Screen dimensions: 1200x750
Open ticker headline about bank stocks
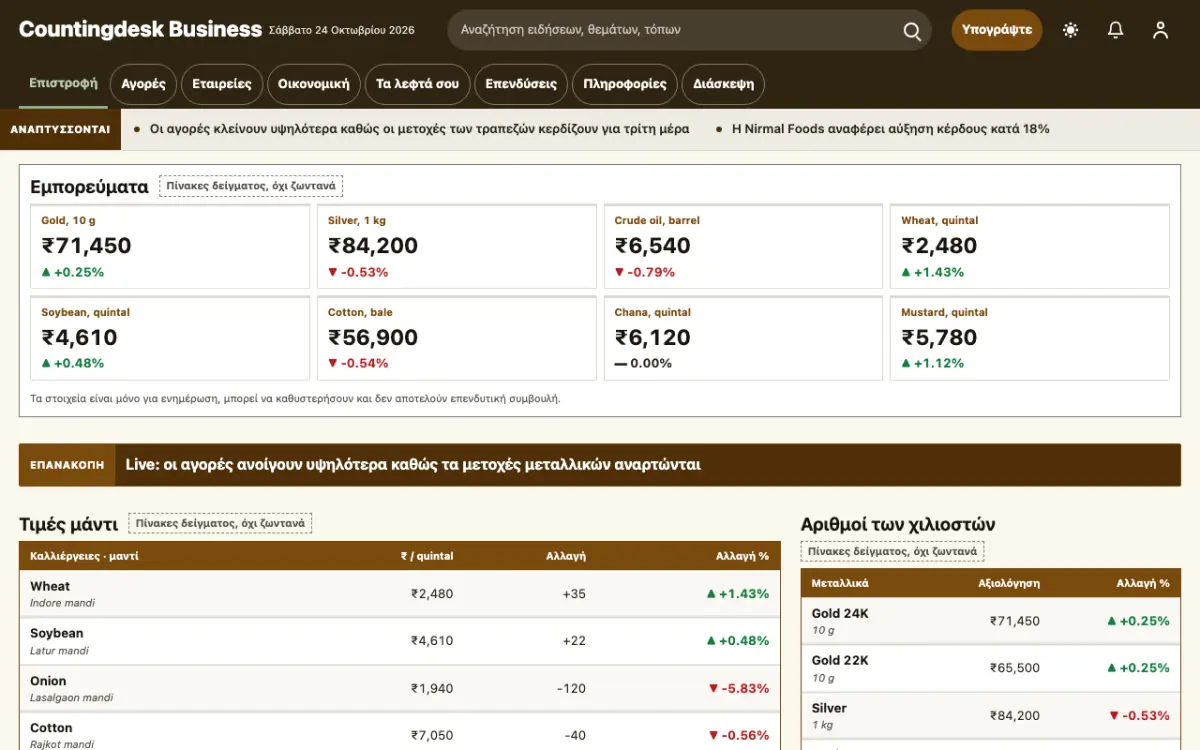click(419, 129)
